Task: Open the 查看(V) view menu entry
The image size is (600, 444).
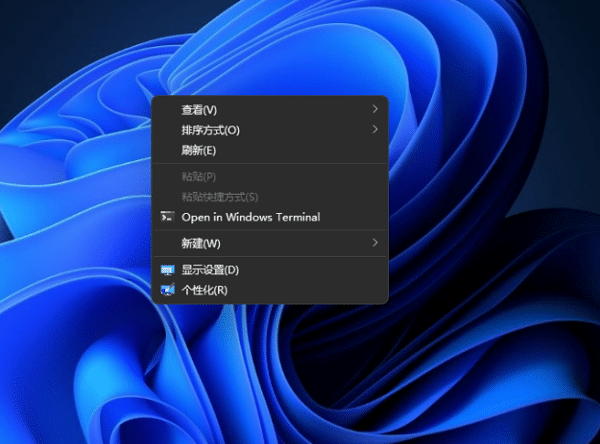Action: (x=199, y=109)
